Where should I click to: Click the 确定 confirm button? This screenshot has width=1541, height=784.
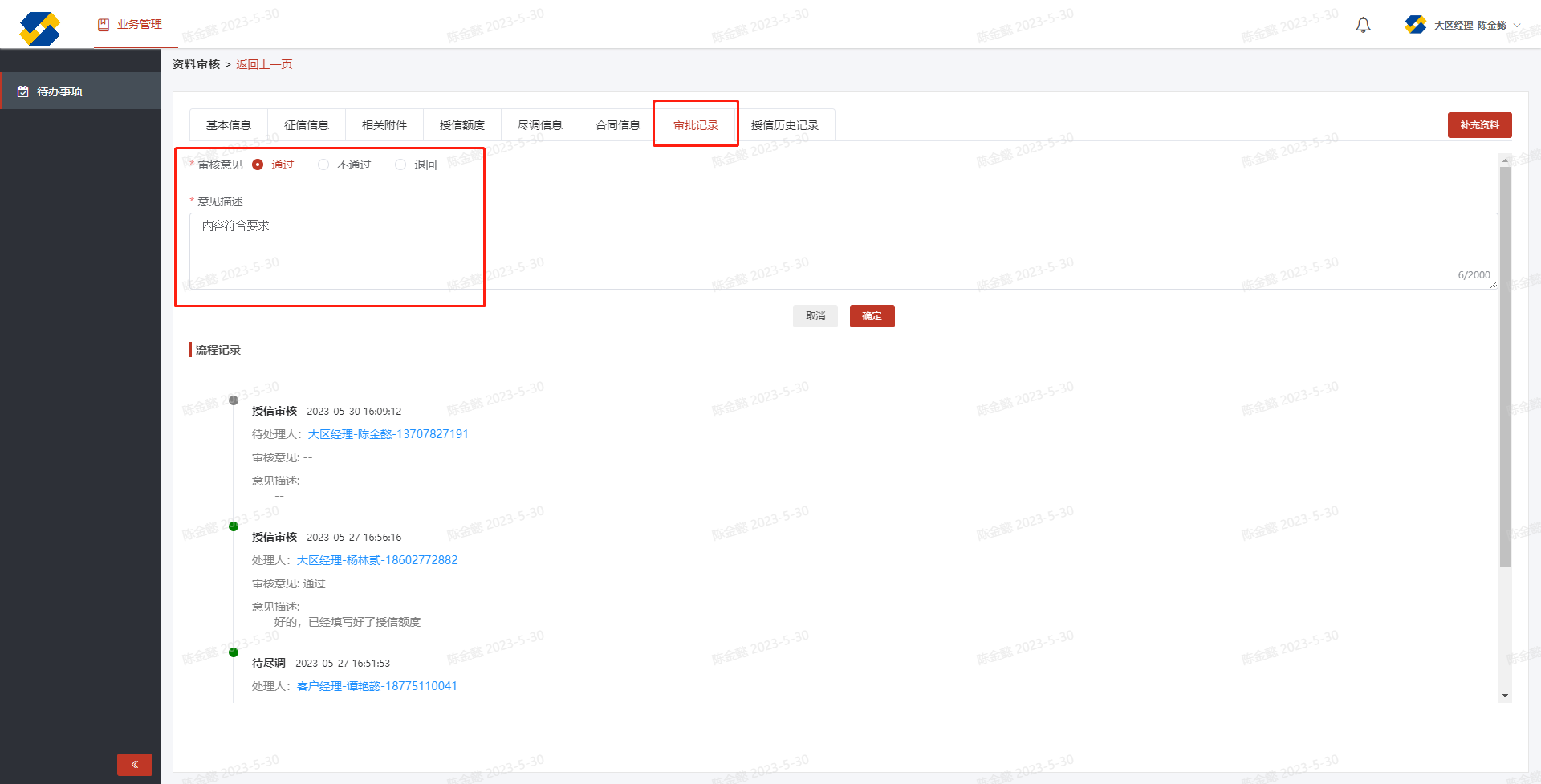coord(872,316)
